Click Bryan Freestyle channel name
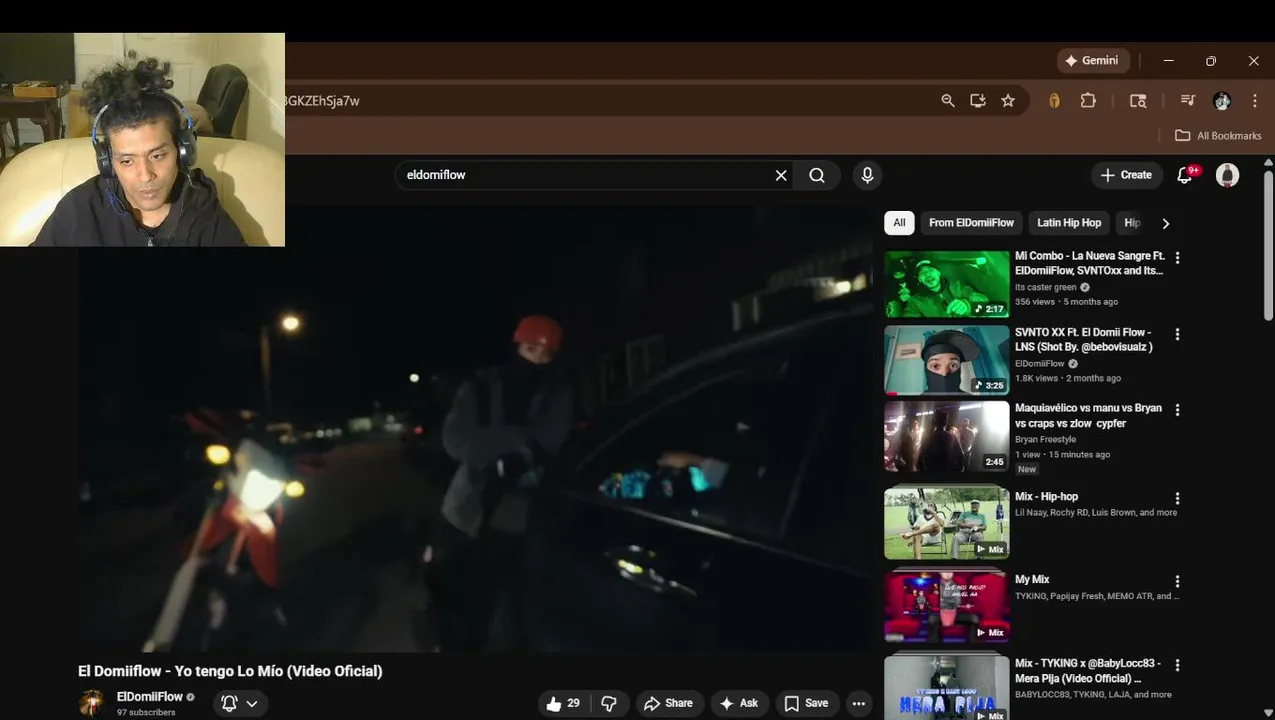This screenshot has height=720, width=1275. pyautogui.click(x=1046, y=439)
